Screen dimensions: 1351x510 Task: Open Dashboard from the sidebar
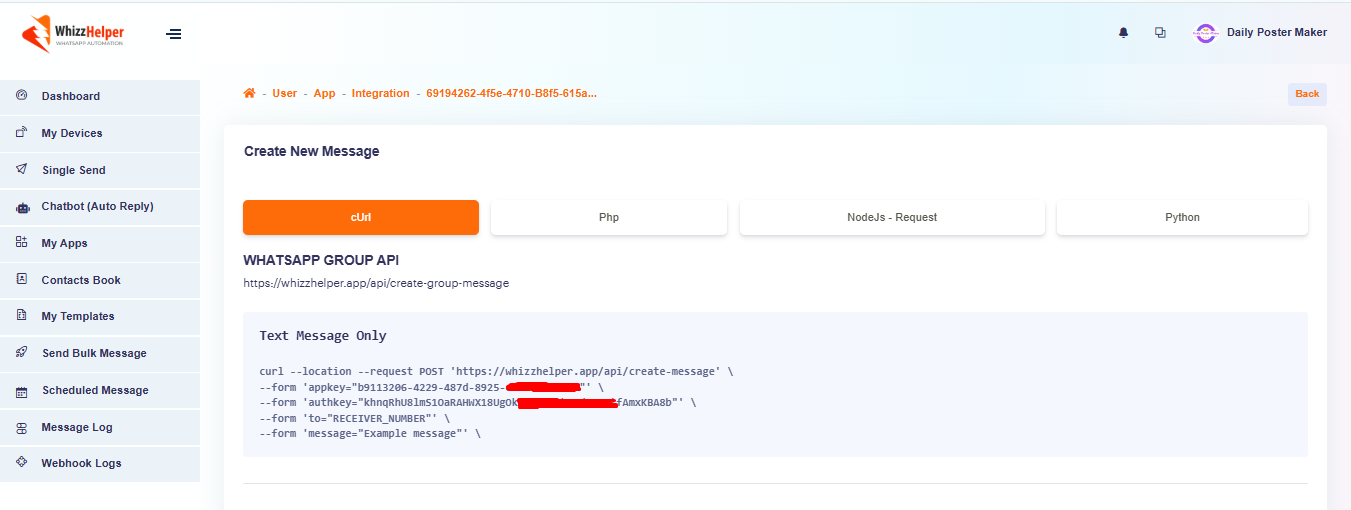pyautogui.click(x=100, y=97)
